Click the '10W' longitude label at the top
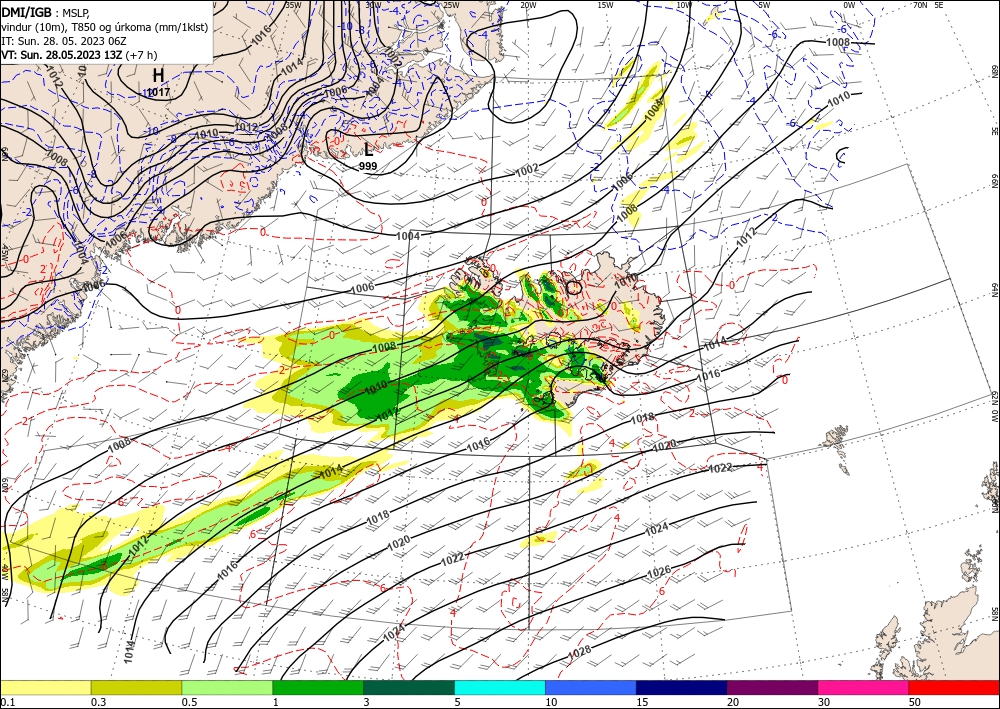The height and width of the screenshot is (709, 1000). (684, 5)
